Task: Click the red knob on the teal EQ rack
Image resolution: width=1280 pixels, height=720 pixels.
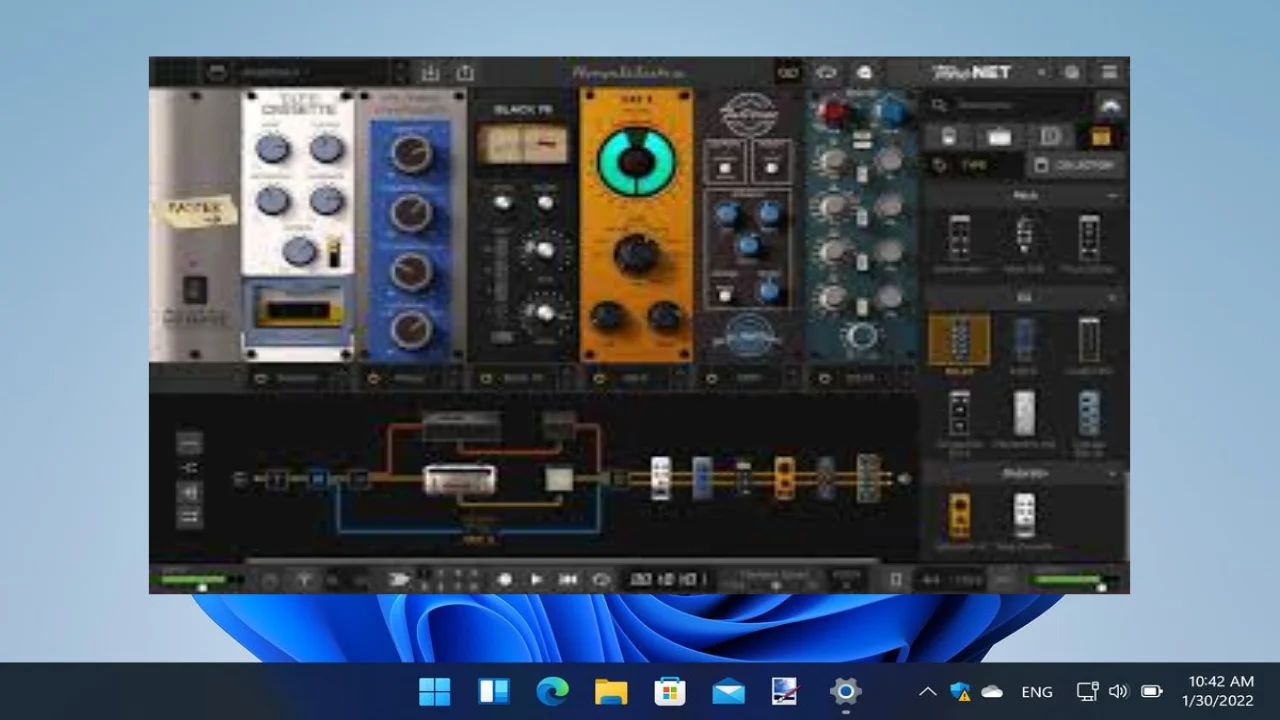Action: click(834, 112)
